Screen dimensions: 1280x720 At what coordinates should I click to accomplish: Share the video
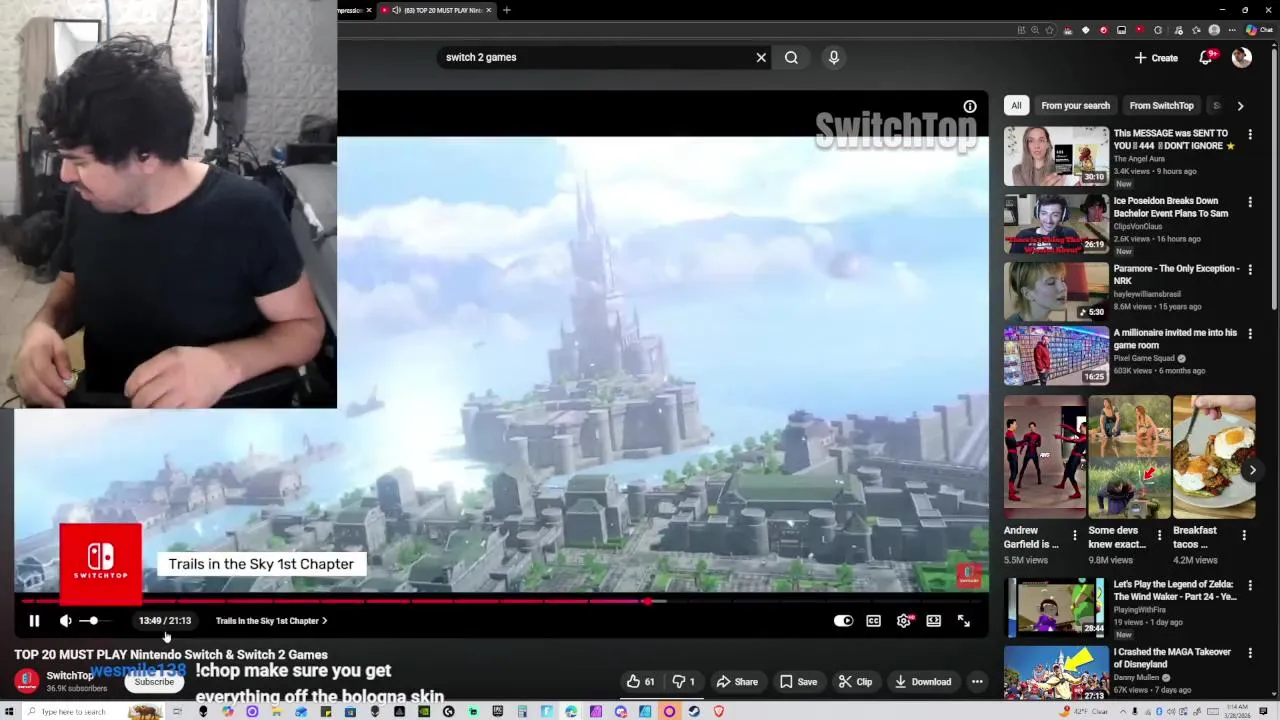point(737,682)
